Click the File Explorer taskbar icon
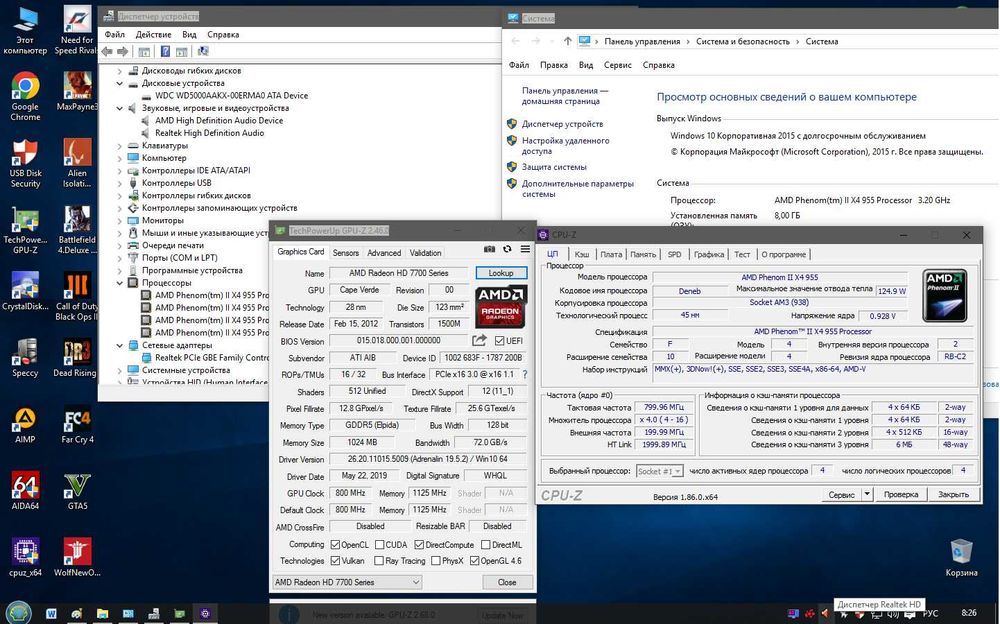Screen dimensions: 1000x624 pyautogui.click(x=102, y=614)
